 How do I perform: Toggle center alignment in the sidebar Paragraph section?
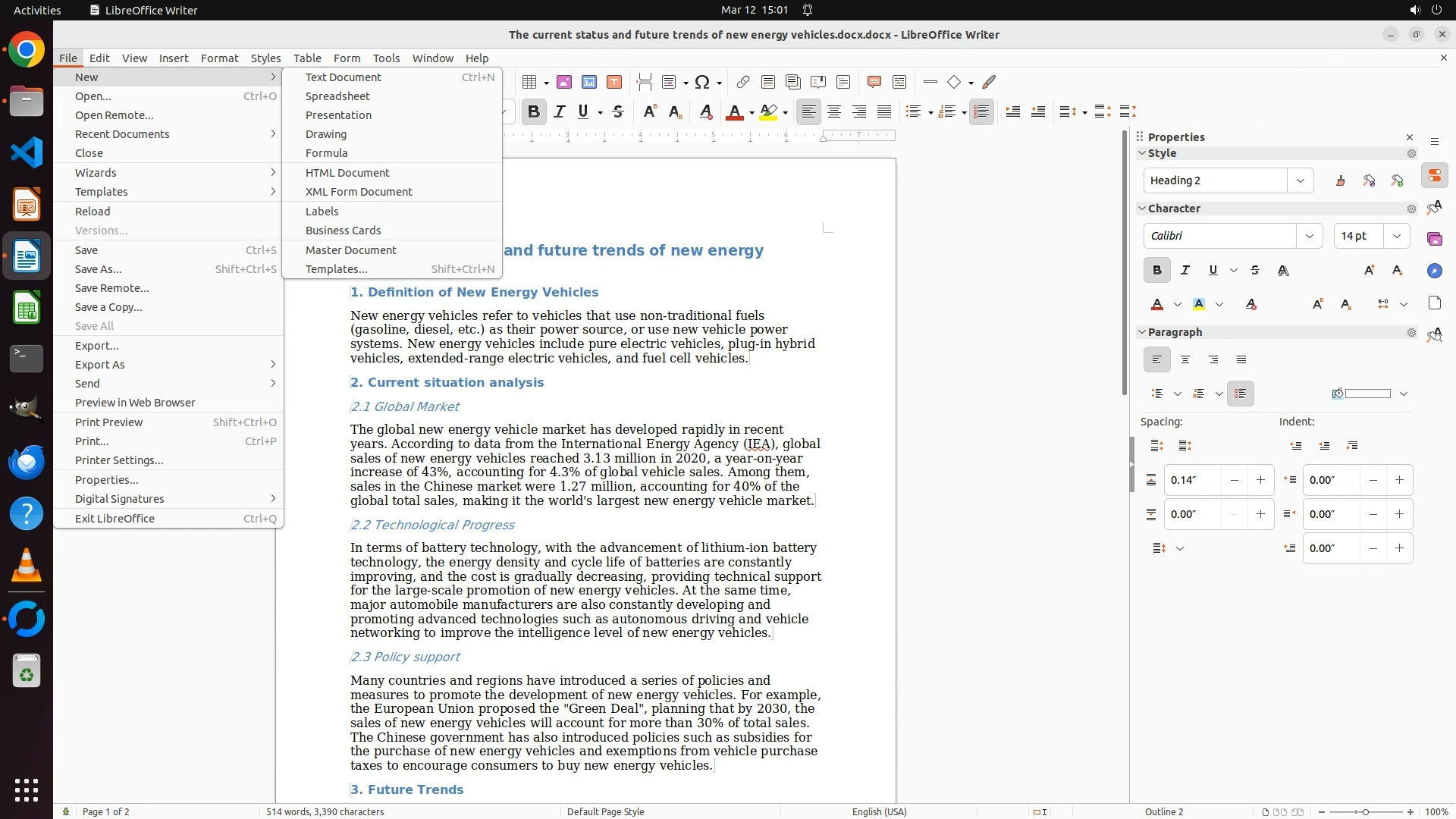pyautogui.click(x=1185, y=359)
